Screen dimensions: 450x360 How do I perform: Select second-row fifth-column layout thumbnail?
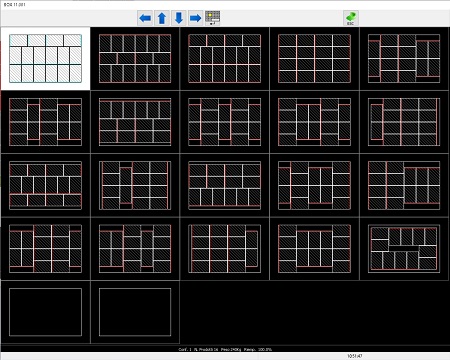click(x=404, y=122)
